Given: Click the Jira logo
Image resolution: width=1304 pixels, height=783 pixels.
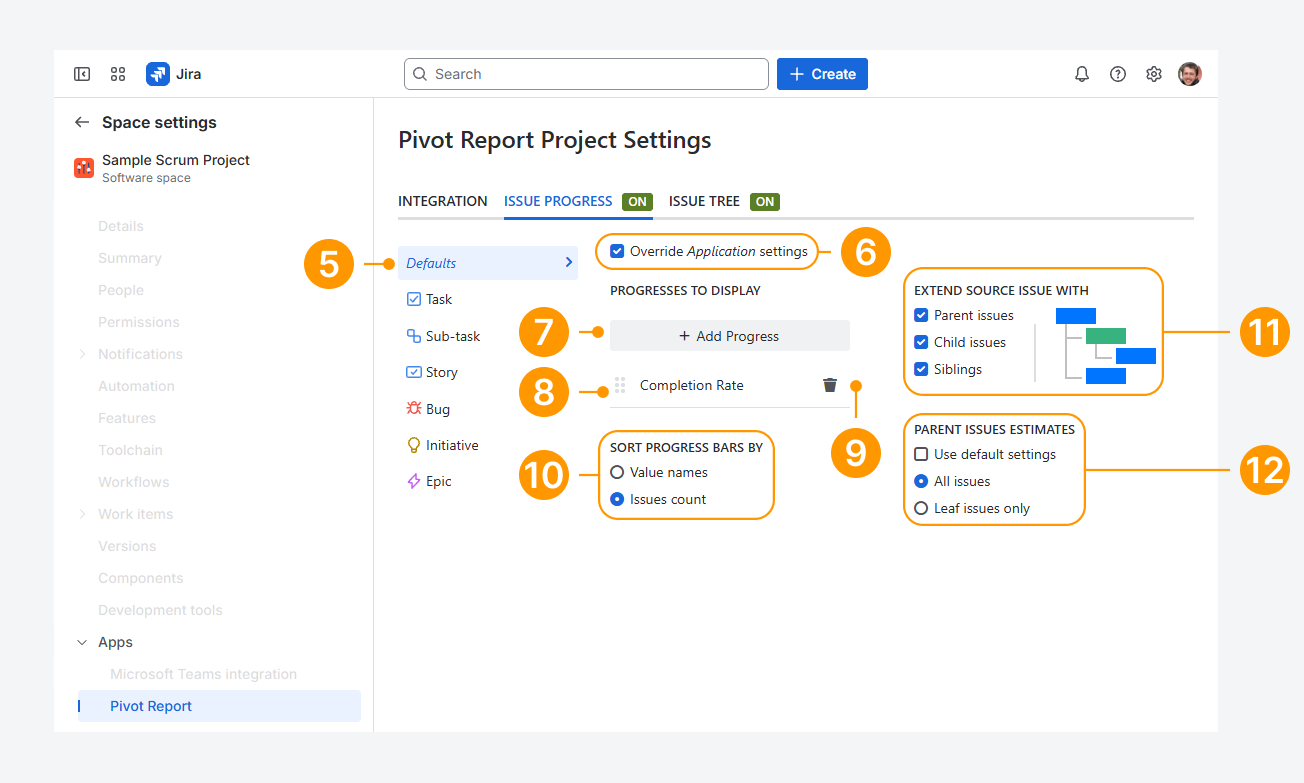Looking at the screenshot, I should 158,74.
